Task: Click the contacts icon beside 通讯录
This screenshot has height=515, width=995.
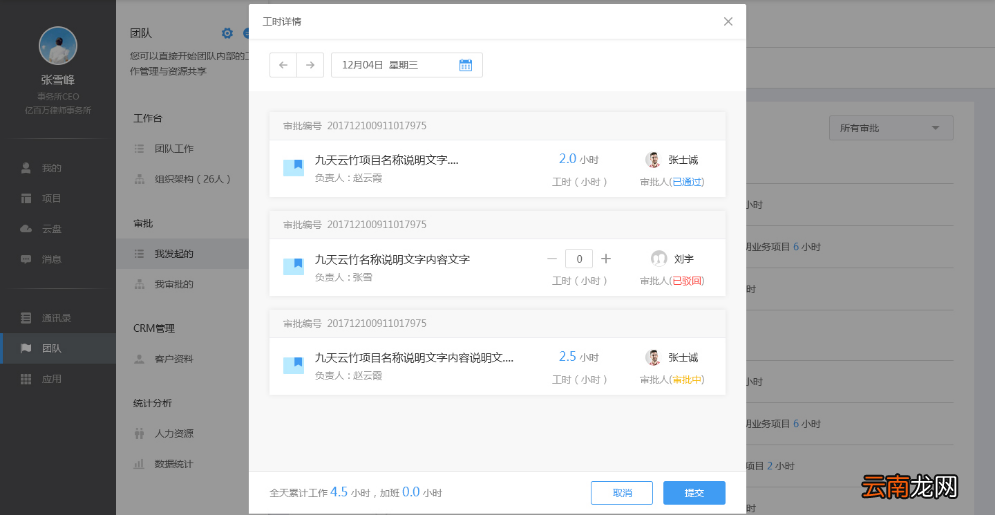Action: point(26,318)
